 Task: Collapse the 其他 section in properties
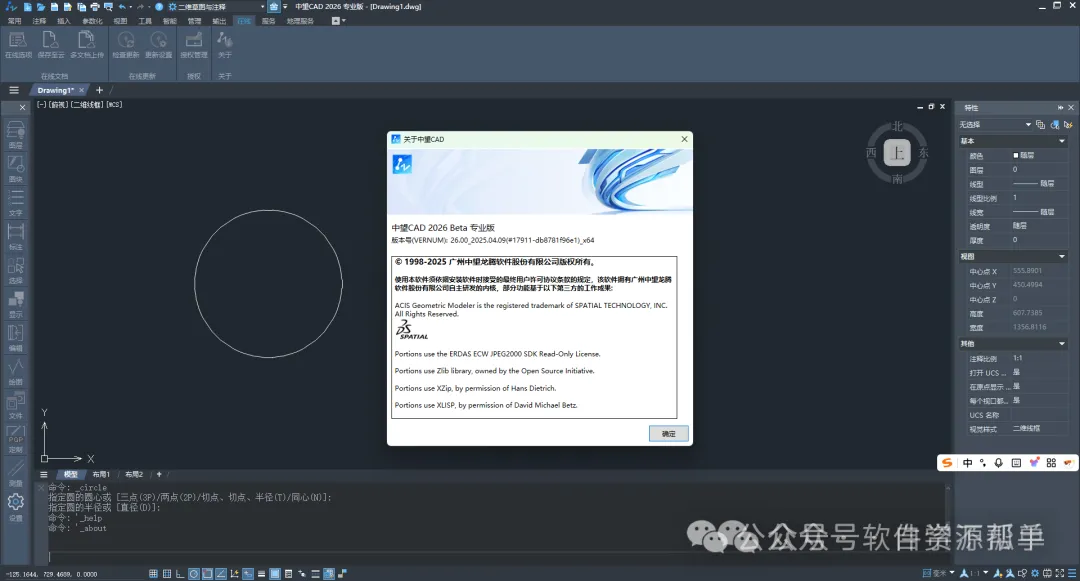1061,344
